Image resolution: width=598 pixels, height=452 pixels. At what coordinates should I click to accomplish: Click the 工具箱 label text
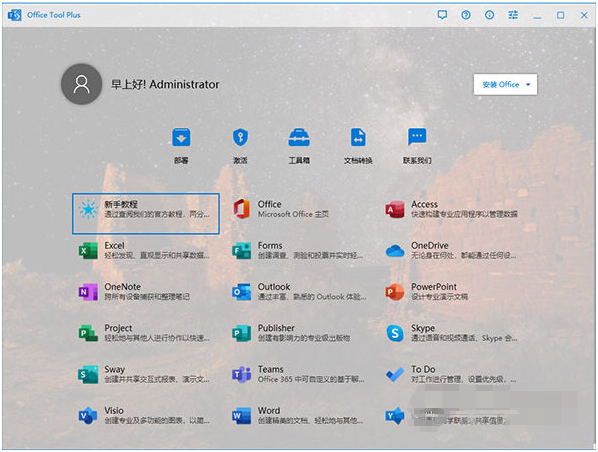coord(299,160)
